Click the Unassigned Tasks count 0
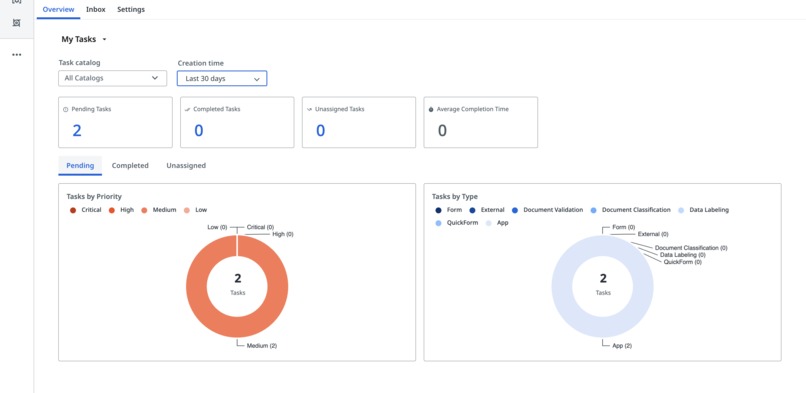The image size is (806, 393). tap(320, 130)
